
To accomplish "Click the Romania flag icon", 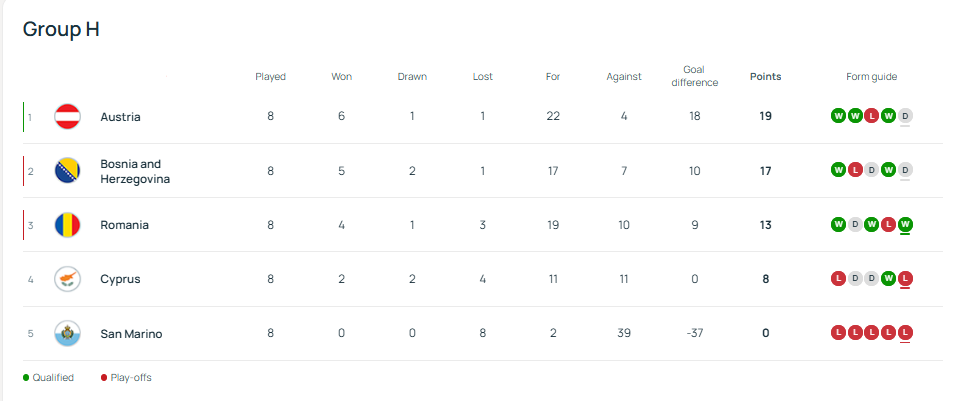I will (68, 225).
